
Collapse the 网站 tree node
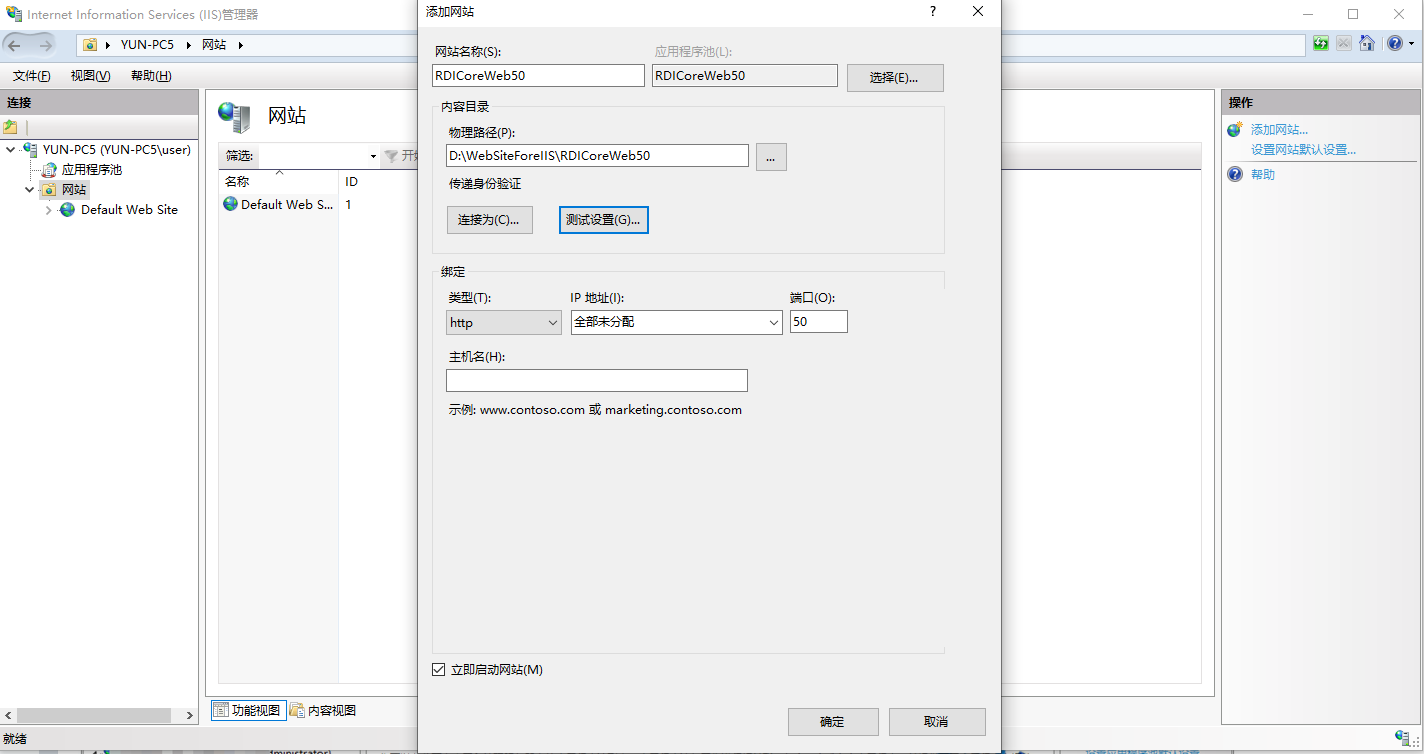(x=30, y=190)
